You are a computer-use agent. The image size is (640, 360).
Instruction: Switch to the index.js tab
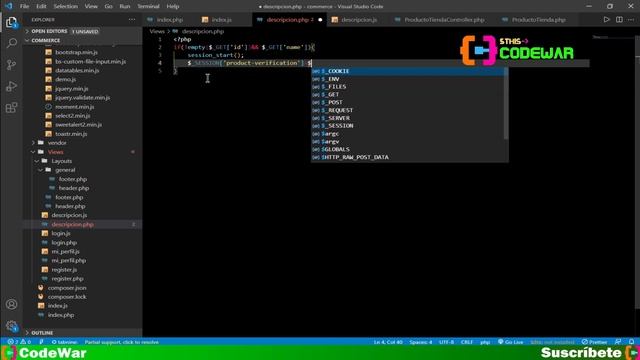click(x=222, y=20)
